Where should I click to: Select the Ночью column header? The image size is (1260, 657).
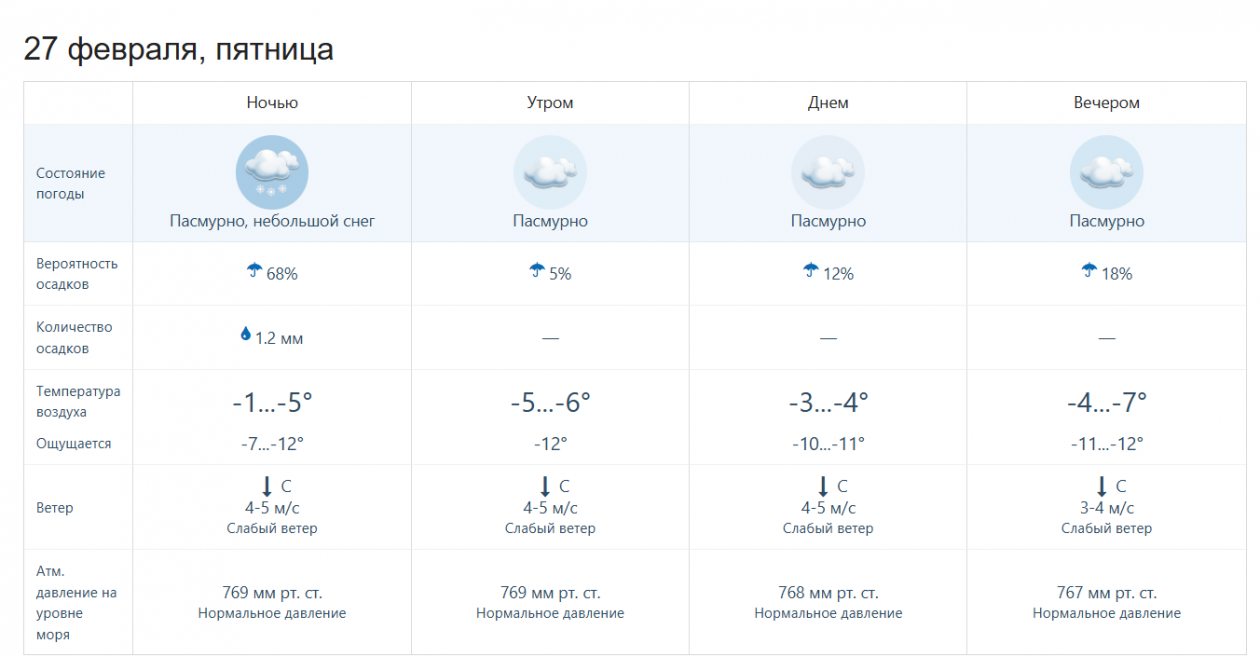point(272,103)
